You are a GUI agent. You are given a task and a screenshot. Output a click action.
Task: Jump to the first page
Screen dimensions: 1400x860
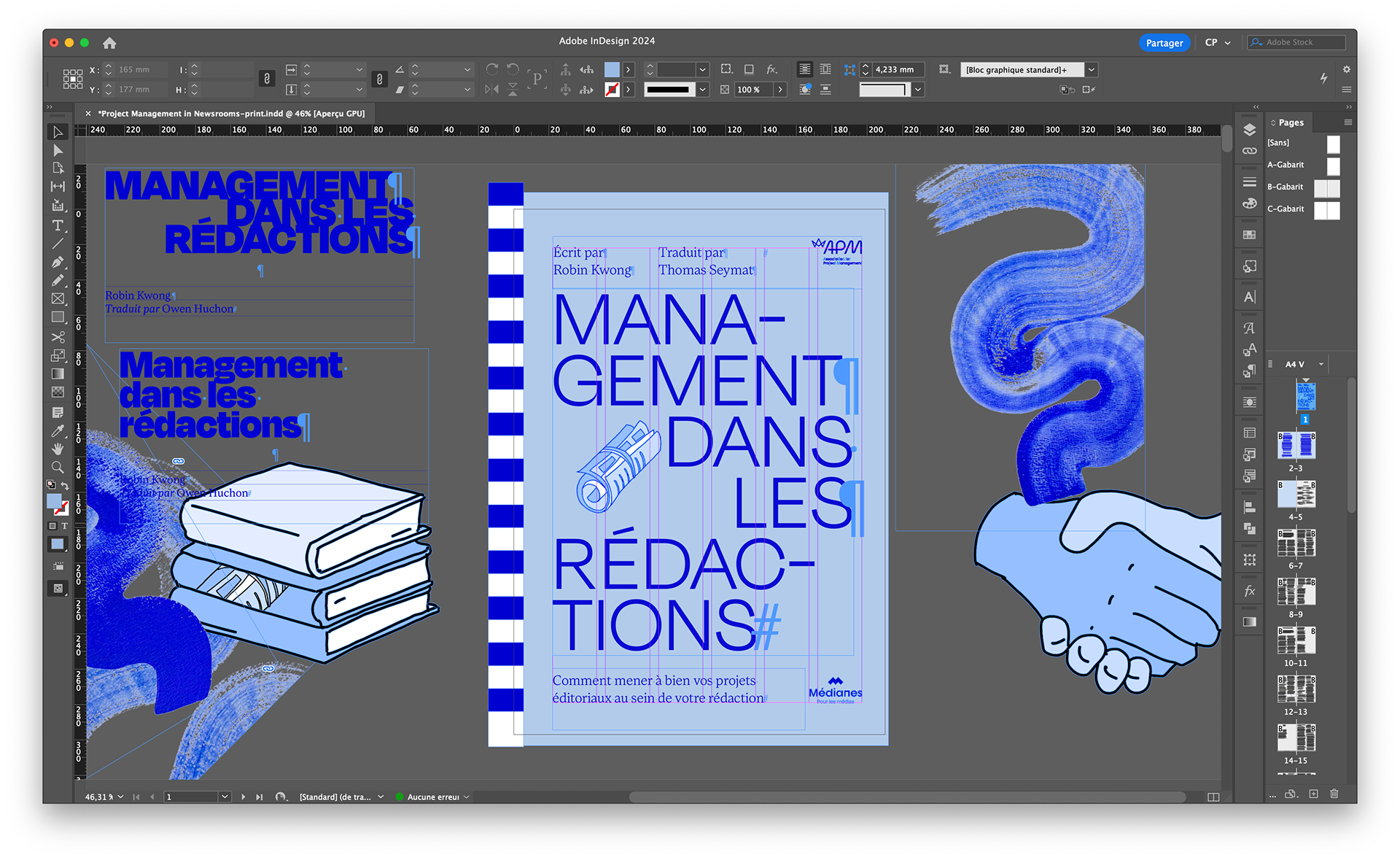tap(136, 797)
